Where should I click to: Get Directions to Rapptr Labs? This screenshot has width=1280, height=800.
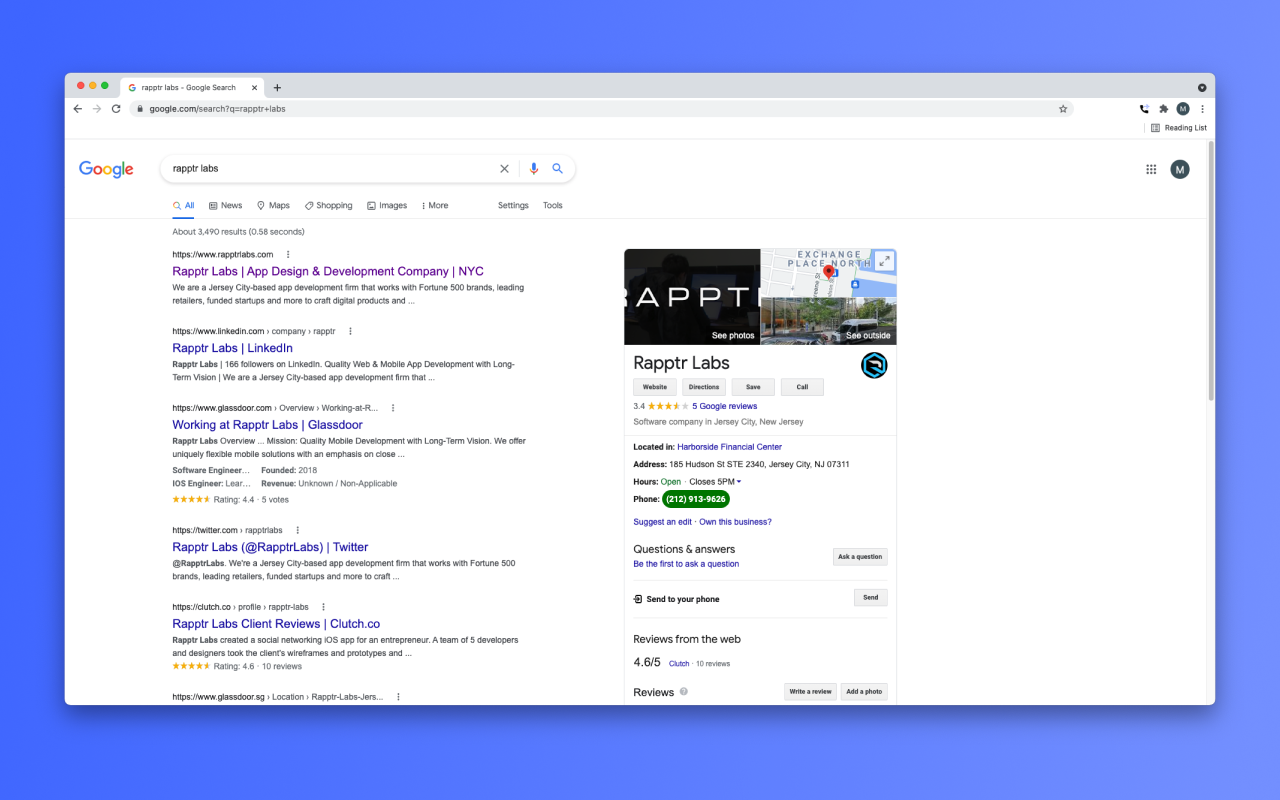click(x=704, y=387)
